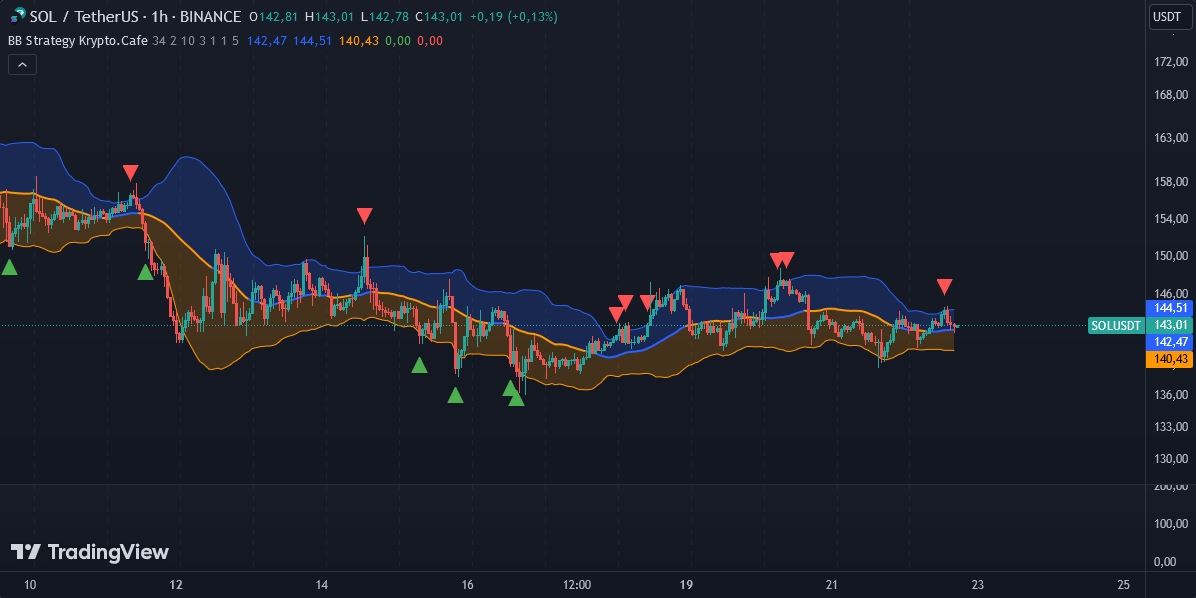Click the green 143,01 current price label
The image size is (1196, 598).
[x=1170, y=325]
